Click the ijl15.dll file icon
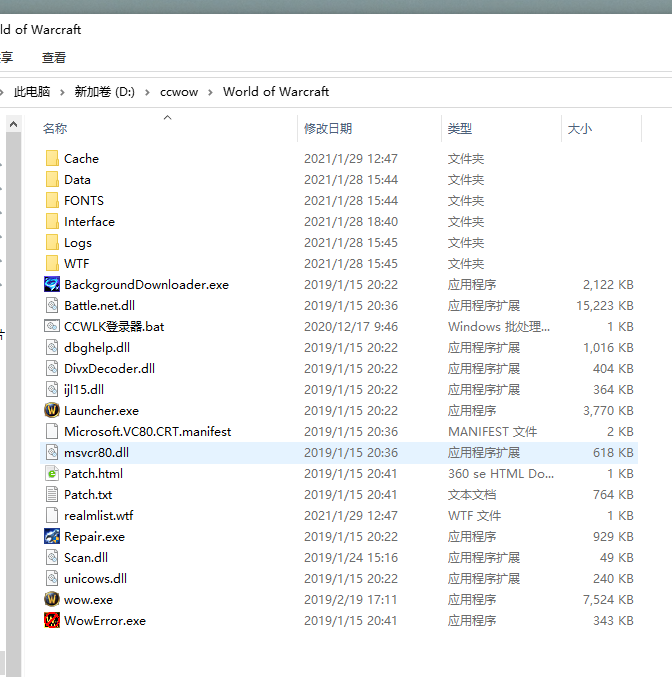This screenshot has width=672, height=677. point(52,389)
